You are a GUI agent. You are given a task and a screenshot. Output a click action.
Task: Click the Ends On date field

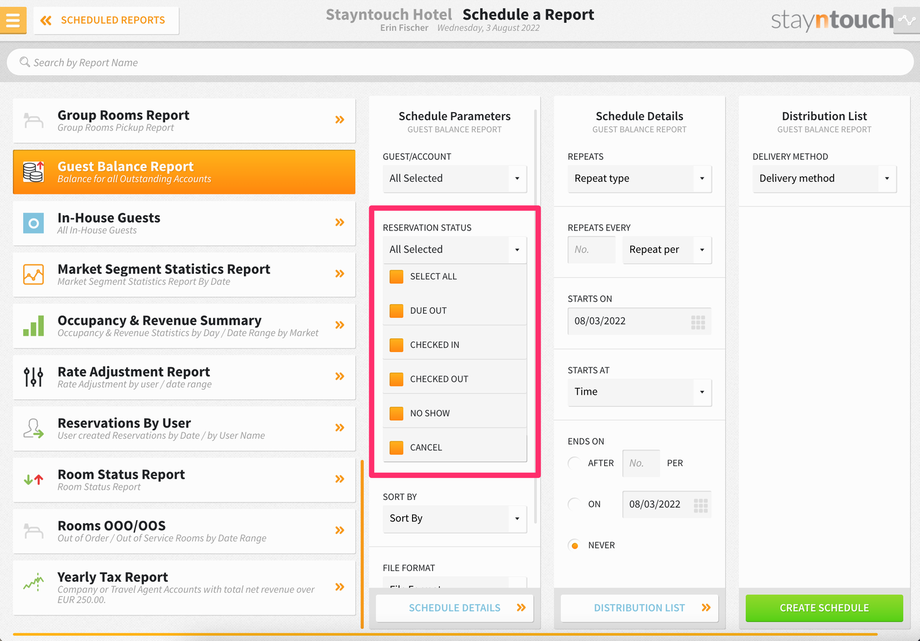click(667, 504)
